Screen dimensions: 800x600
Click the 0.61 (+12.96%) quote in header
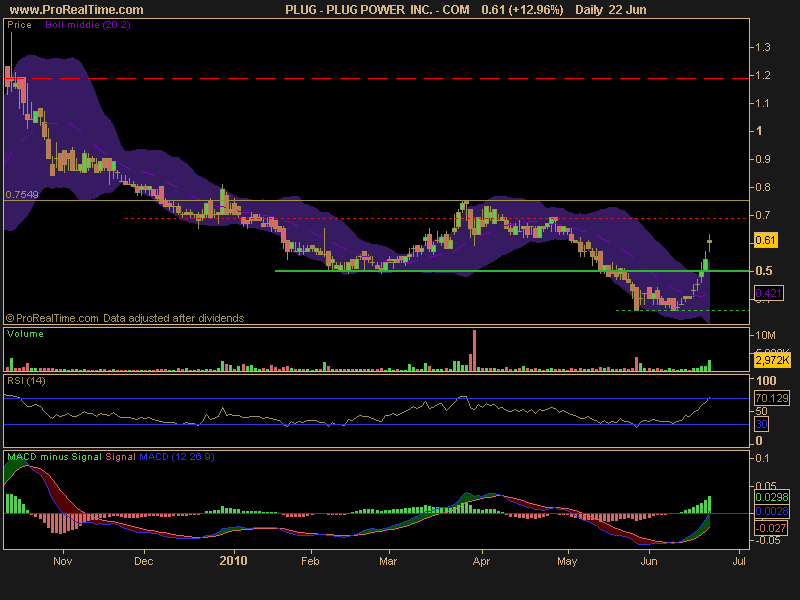click(522, 10)
